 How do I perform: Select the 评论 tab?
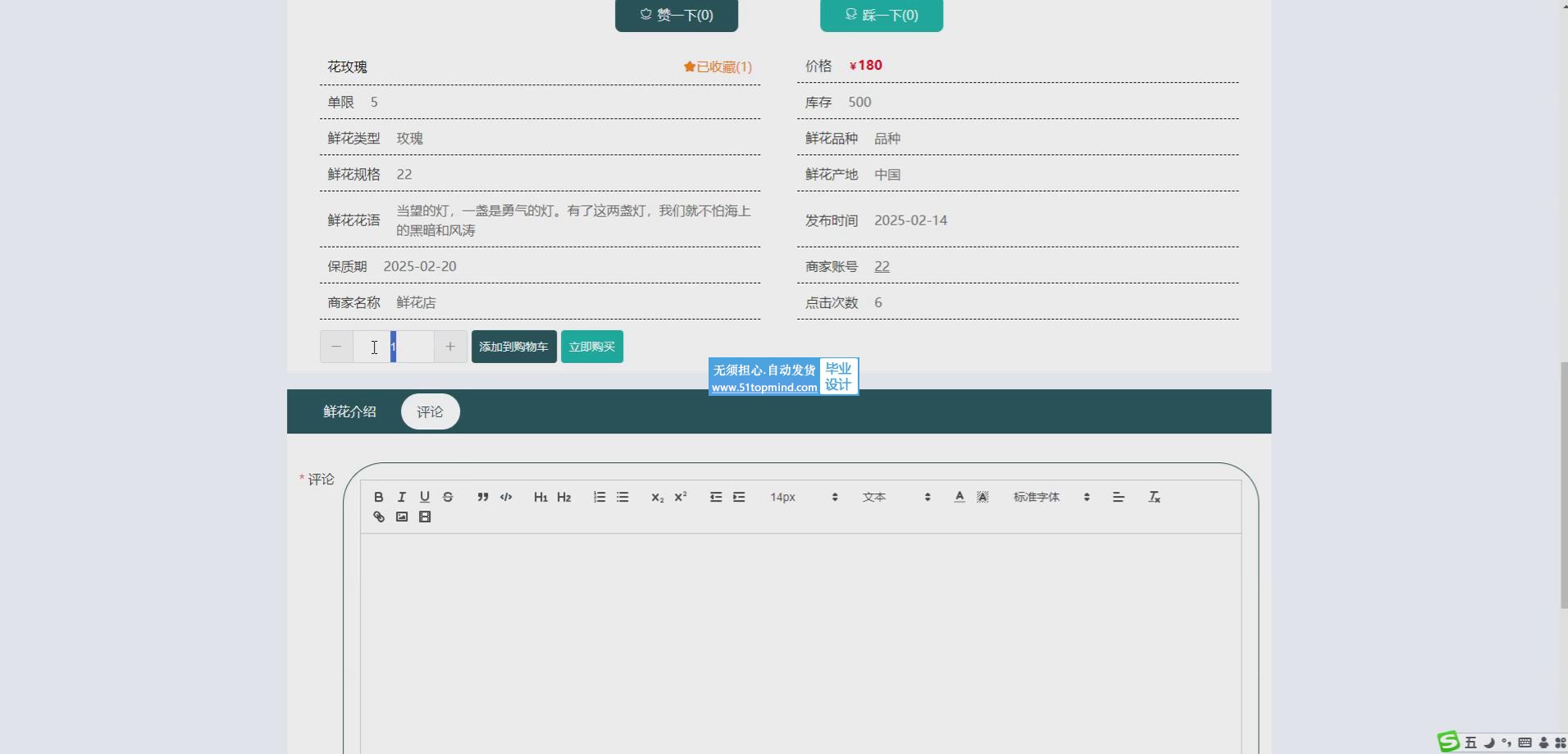click(x=430, y=411)
